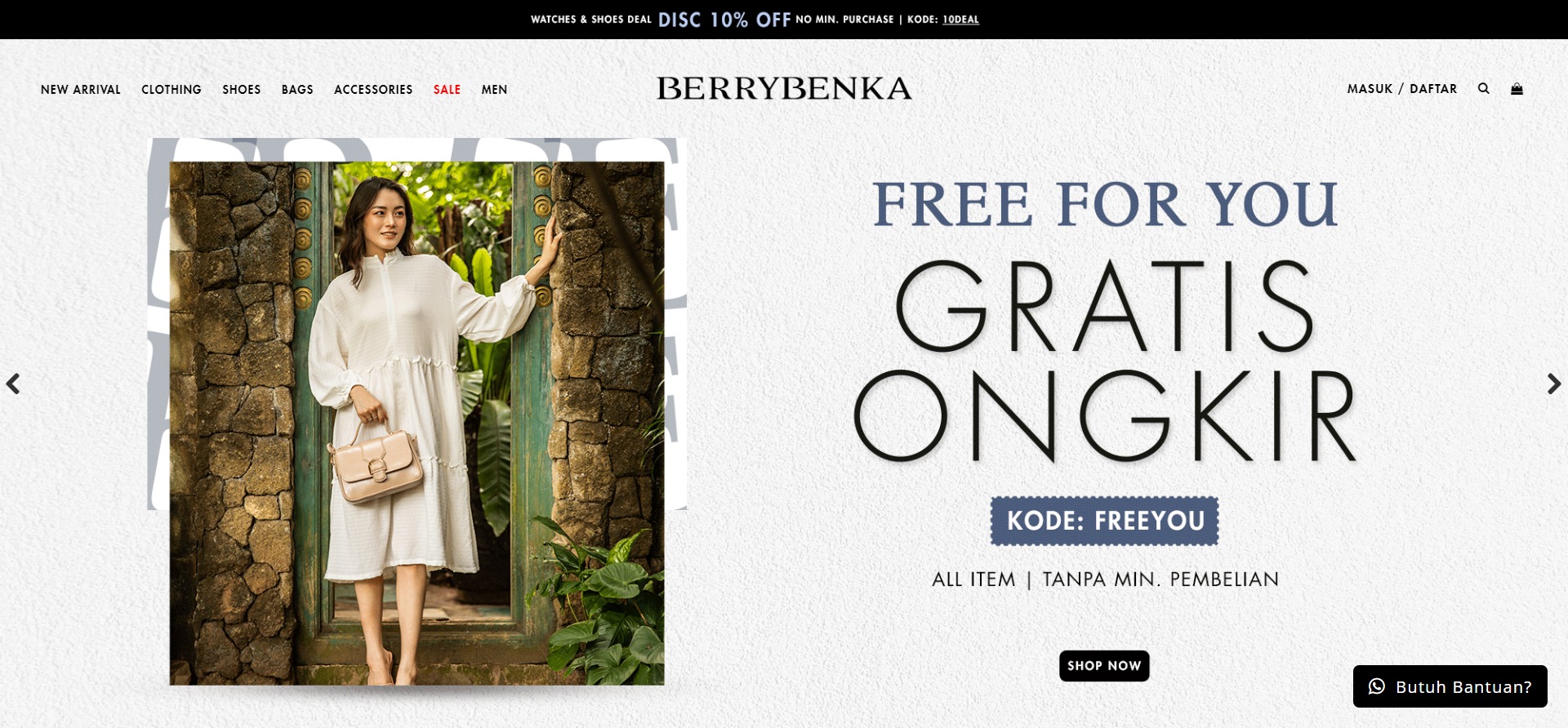Open the Butuh Bantuan? chat button
The image size is (1568, 728).
coord(1450,686)
